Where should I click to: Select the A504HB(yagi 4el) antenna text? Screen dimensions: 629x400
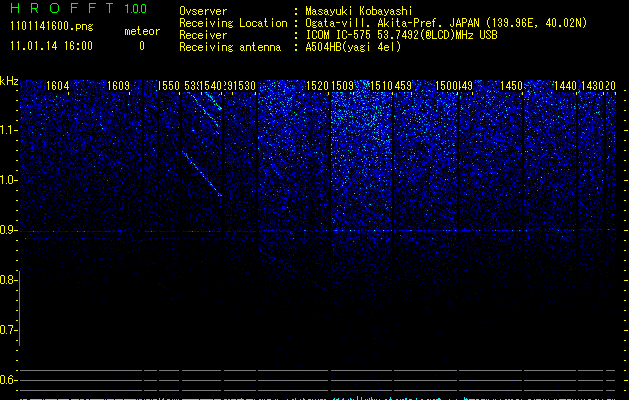(x=353, y=47)
